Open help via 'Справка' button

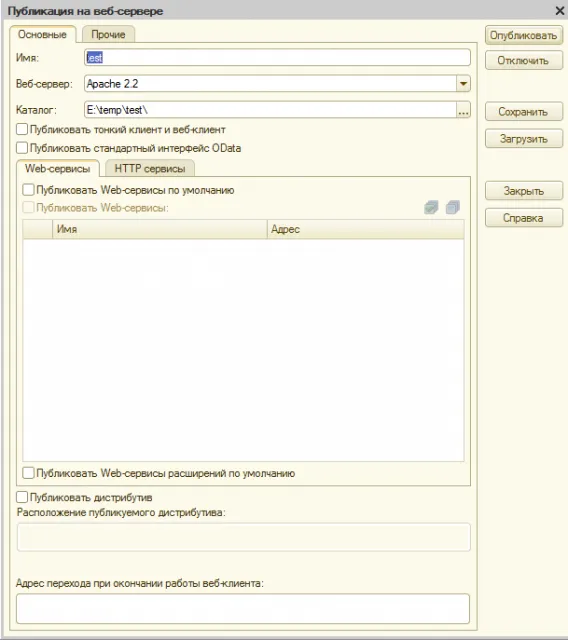tap(524, 218)
